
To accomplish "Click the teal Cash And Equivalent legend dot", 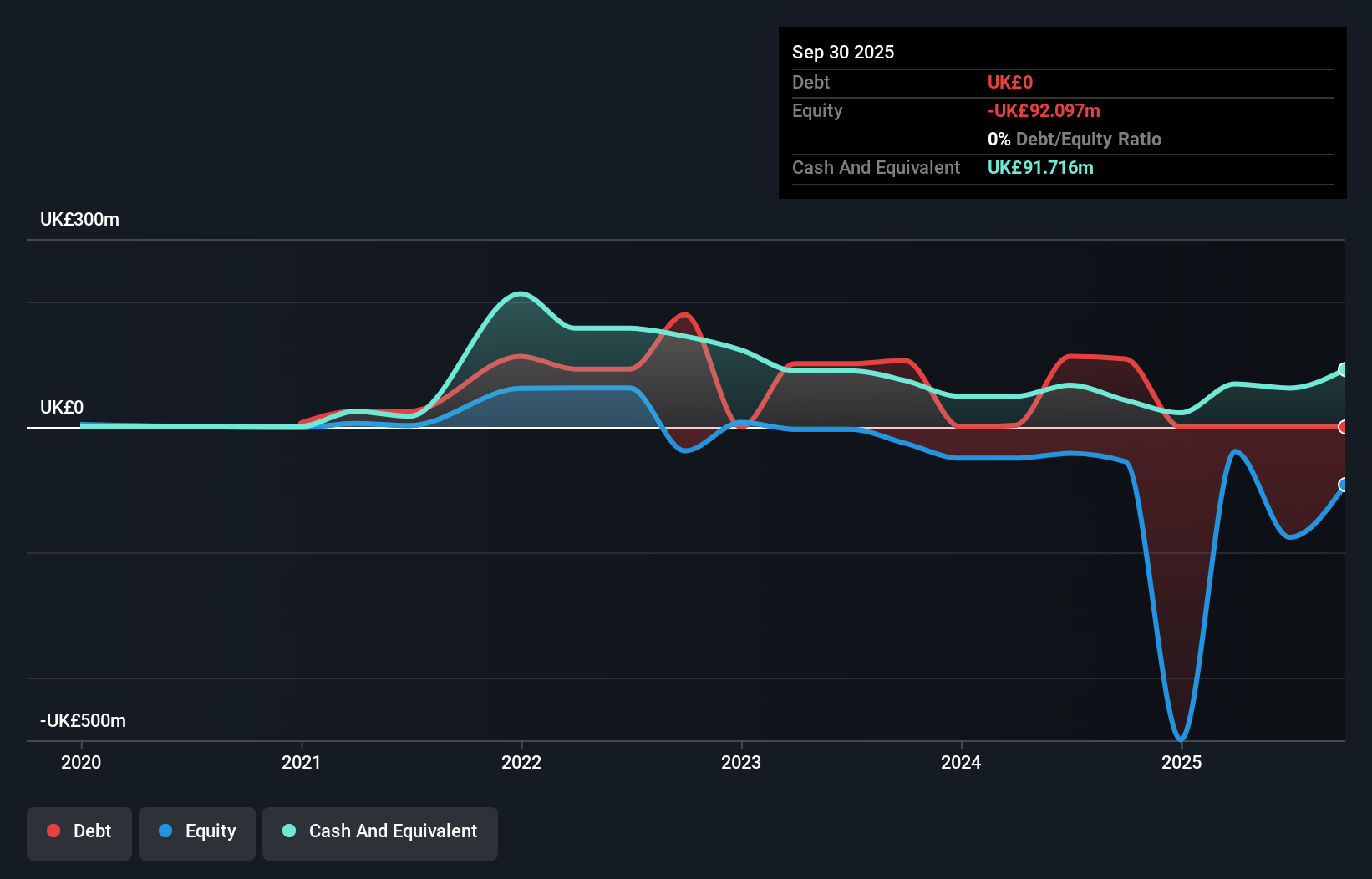I will tap(289, 831).
